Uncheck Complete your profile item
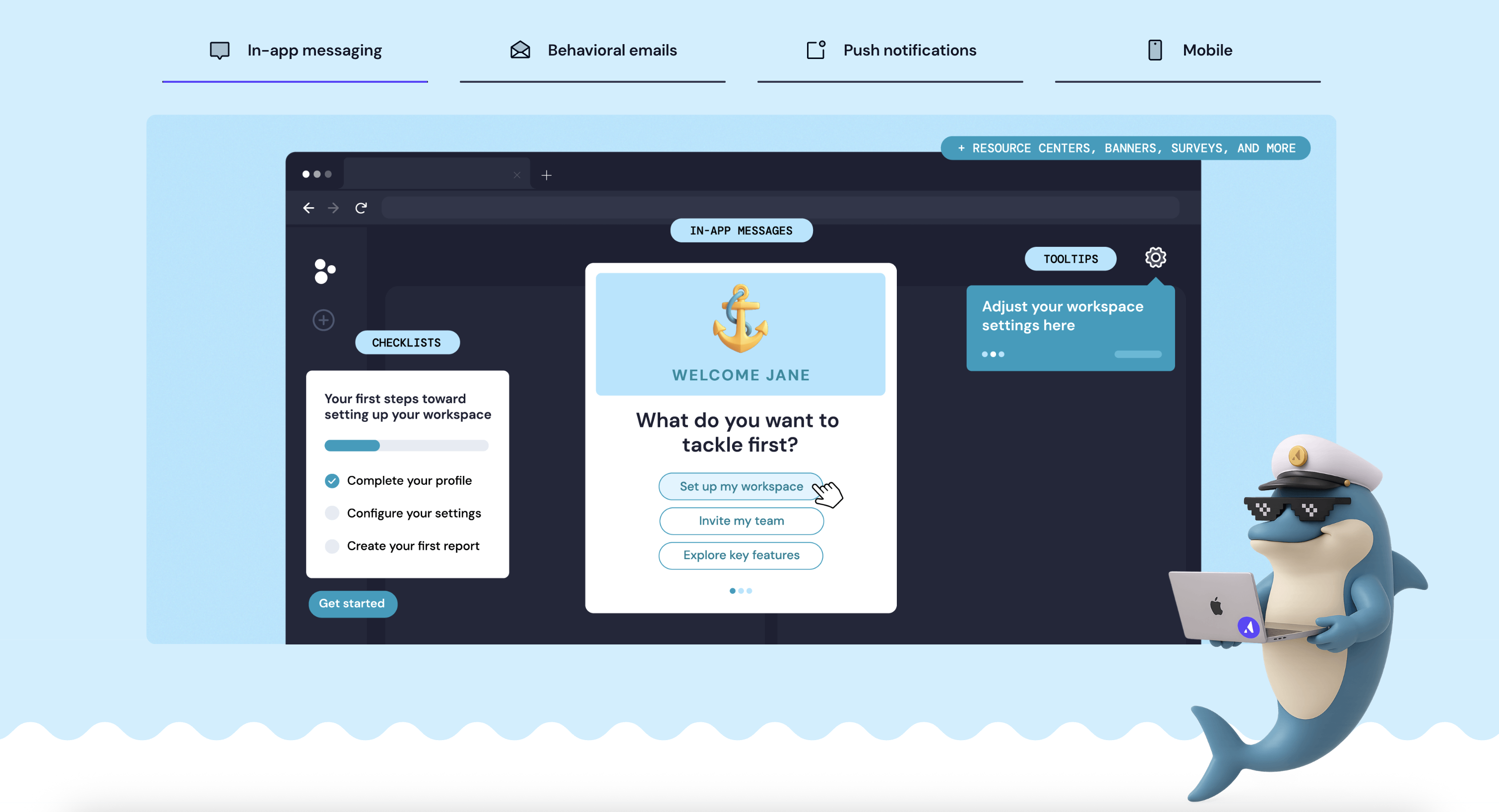 click(x=332, y=480)
